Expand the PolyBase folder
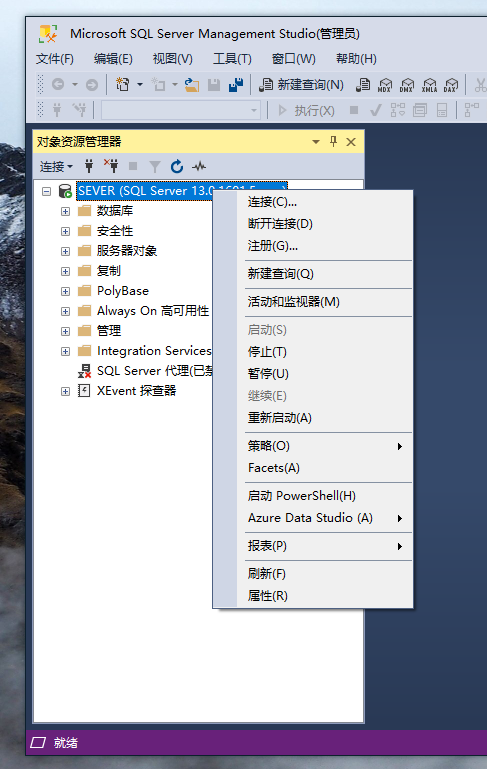487x769 pixels. click(65, 291)
